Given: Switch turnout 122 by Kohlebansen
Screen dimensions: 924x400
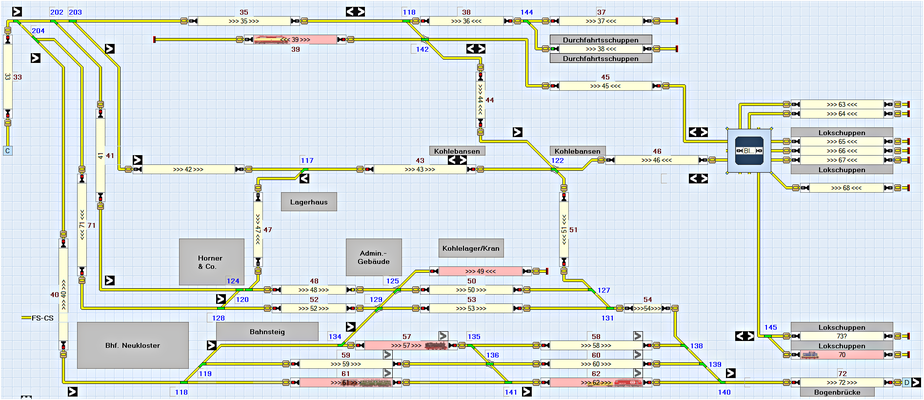Looking at the screenshot, I should click(x=555, y=170).
